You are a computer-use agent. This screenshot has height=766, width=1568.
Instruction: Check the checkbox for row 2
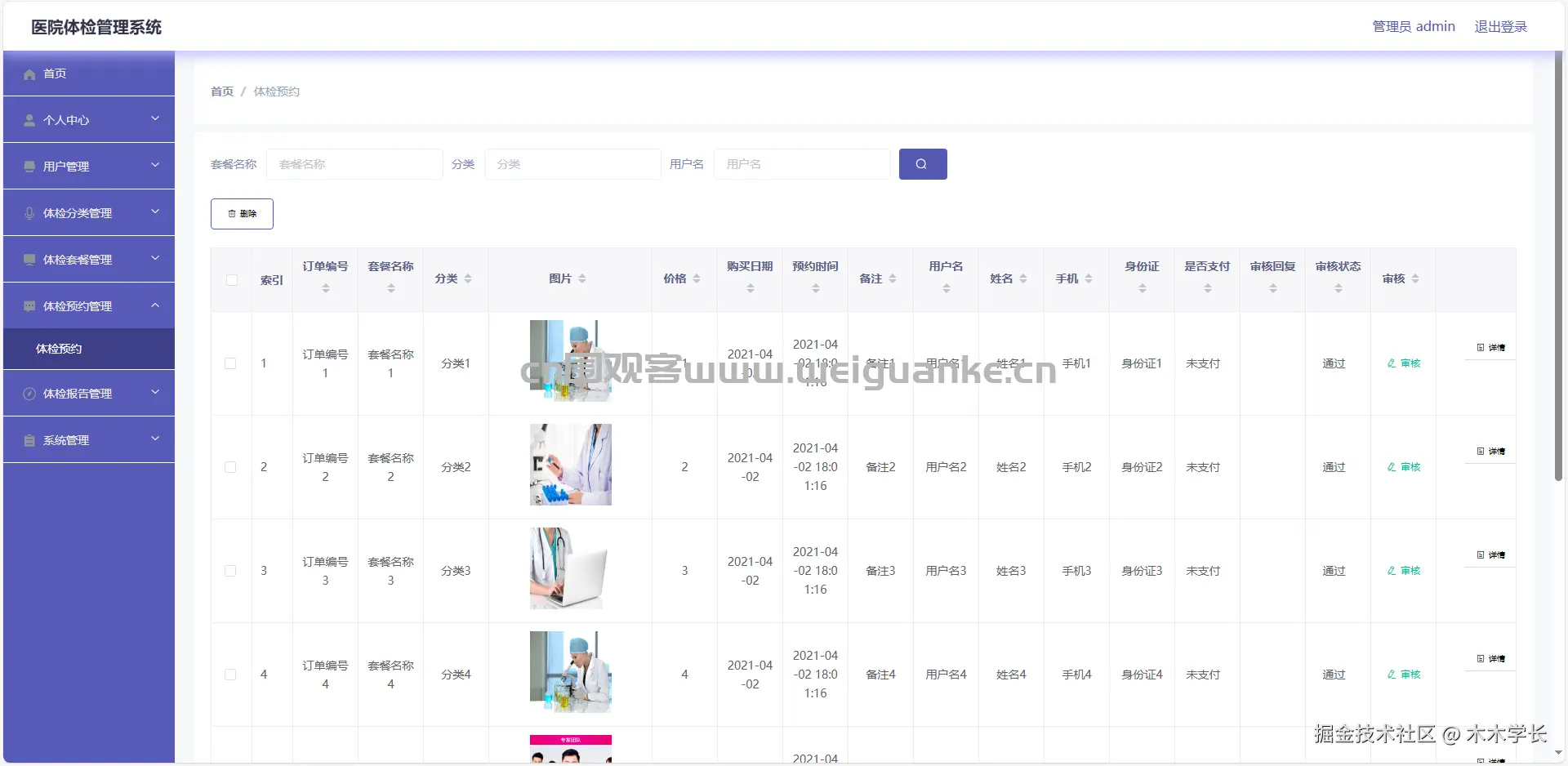pos(230,467)
